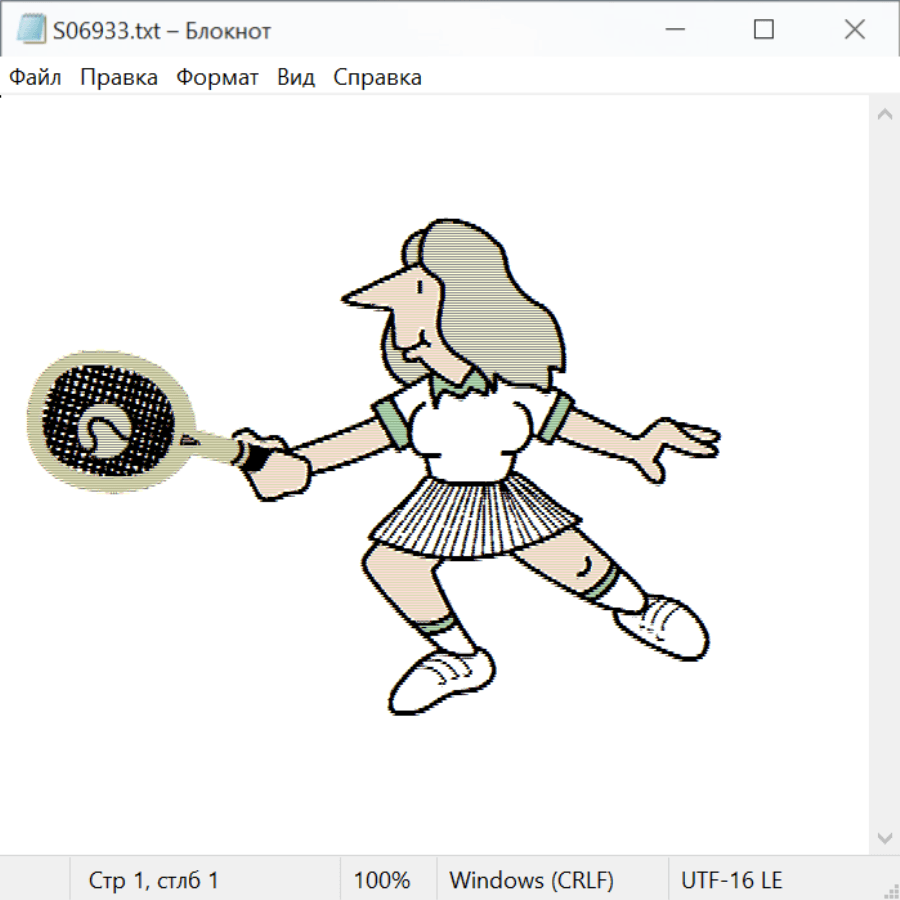Screen dimensions: 900x900
Task: Click the scroll down arrow
Action: point(884,837)
